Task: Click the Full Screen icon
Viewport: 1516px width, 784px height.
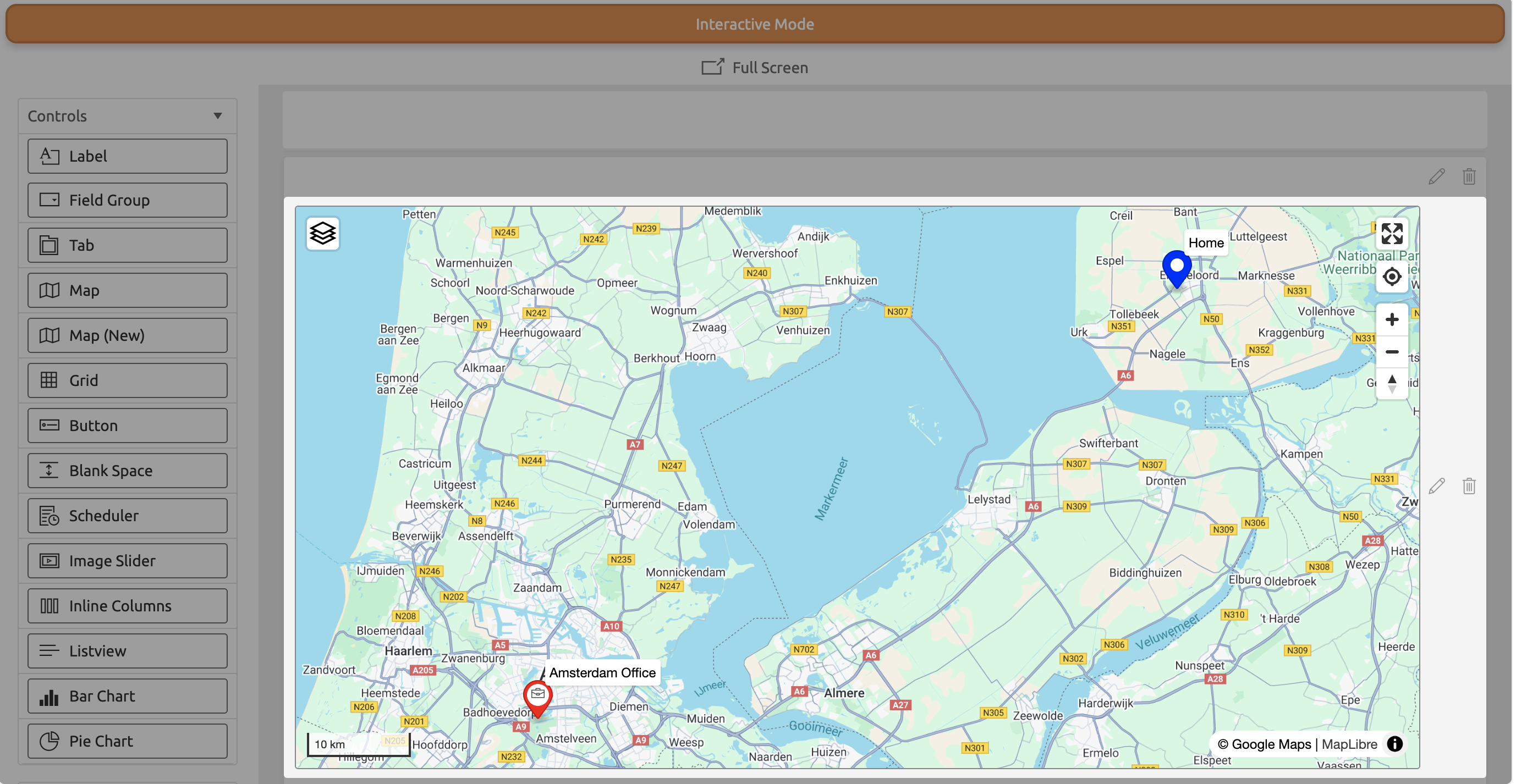Action: [x=712, y=67]
